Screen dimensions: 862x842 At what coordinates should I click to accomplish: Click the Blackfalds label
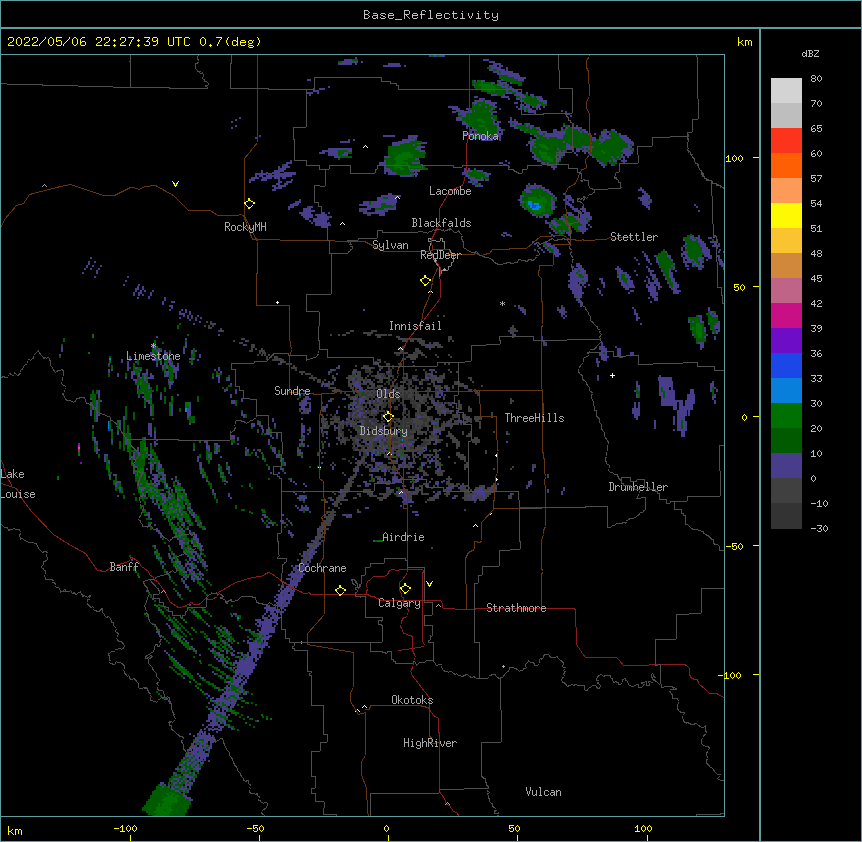[x=441, y=223]
